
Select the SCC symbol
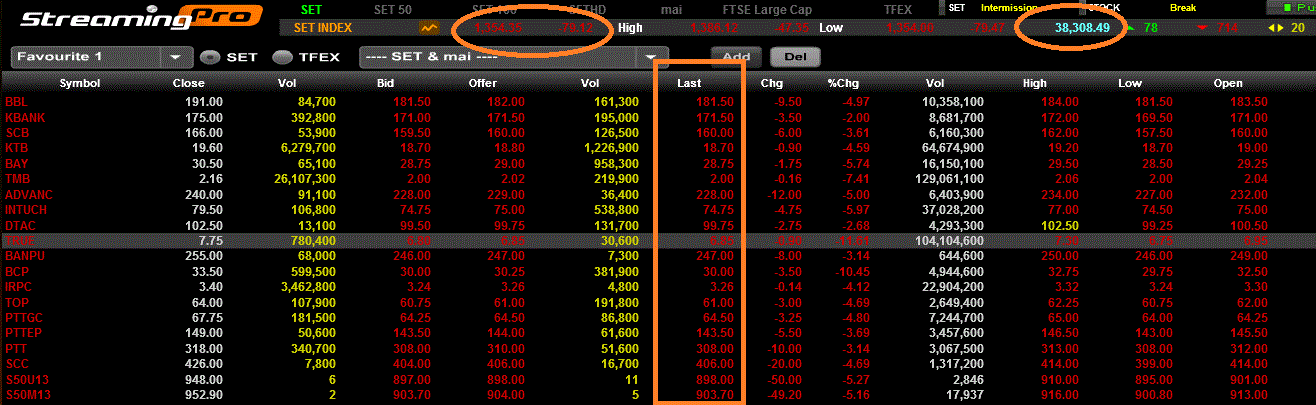click(17, 363)
